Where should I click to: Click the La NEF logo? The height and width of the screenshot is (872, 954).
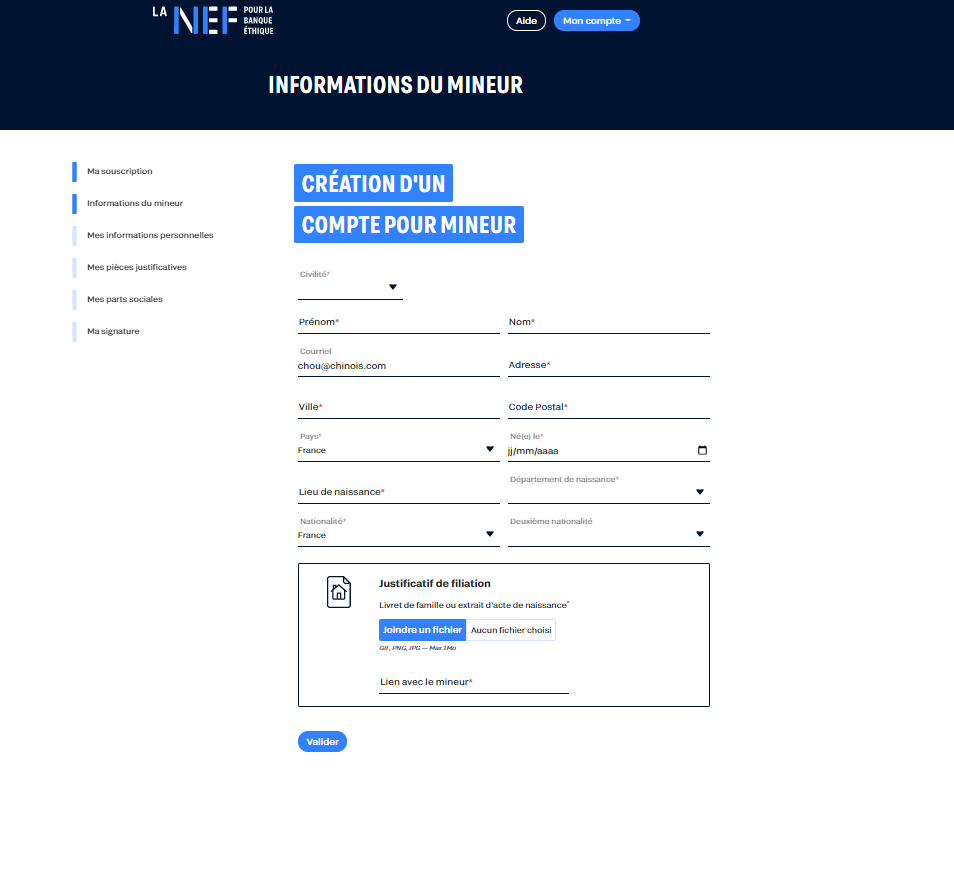click(213, 20)
